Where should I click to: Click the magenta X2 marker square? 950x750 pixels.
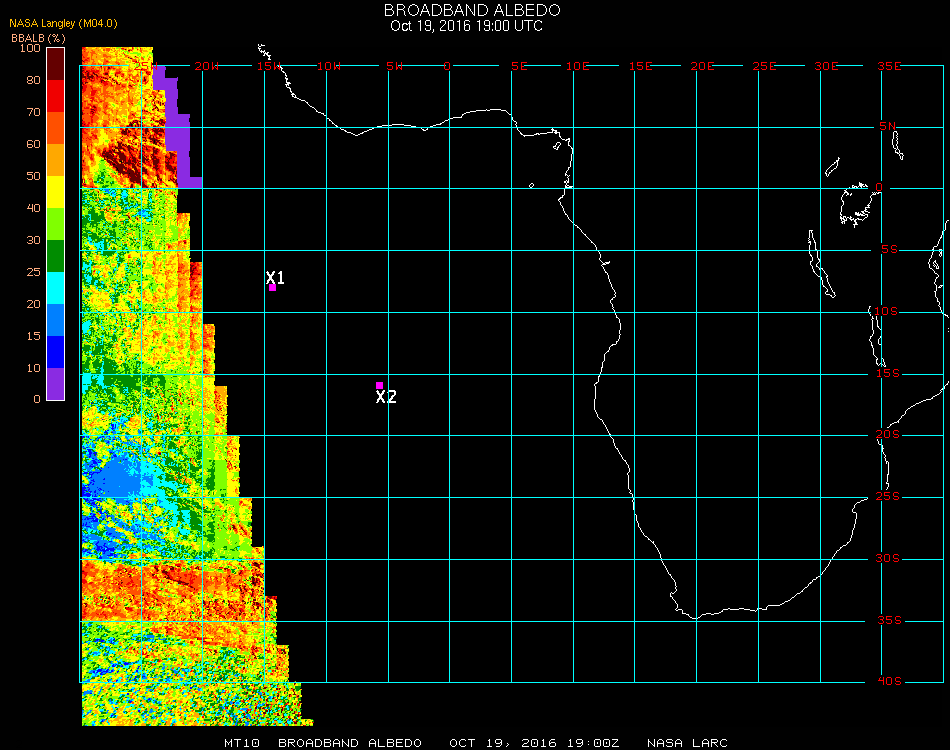pyautogui.click(x=379, y=385)
